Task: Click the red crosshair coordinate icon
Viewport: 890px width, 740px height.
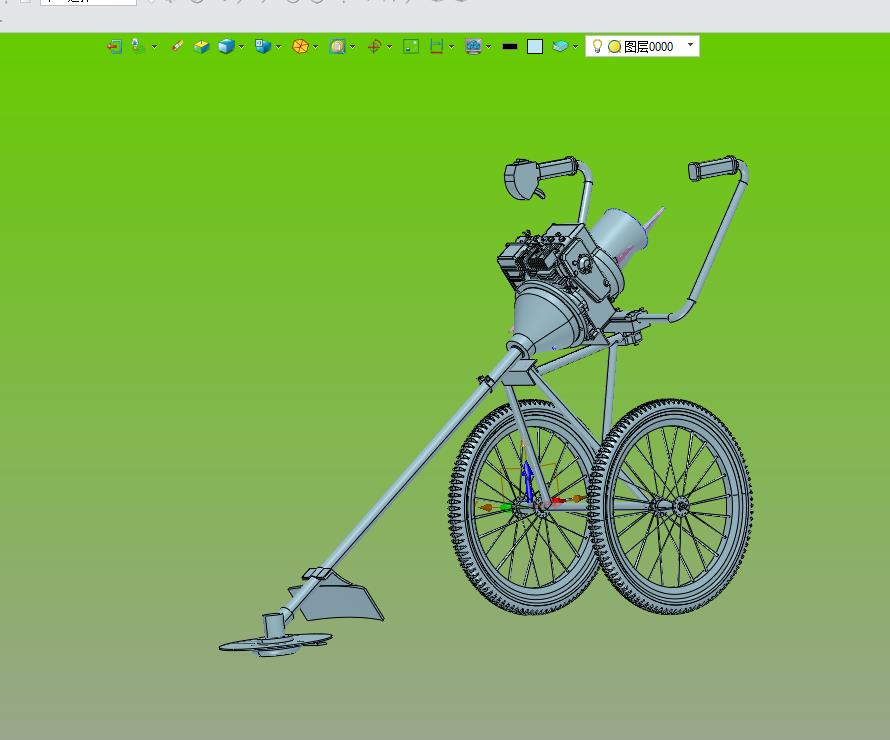Action: [374, 47]
